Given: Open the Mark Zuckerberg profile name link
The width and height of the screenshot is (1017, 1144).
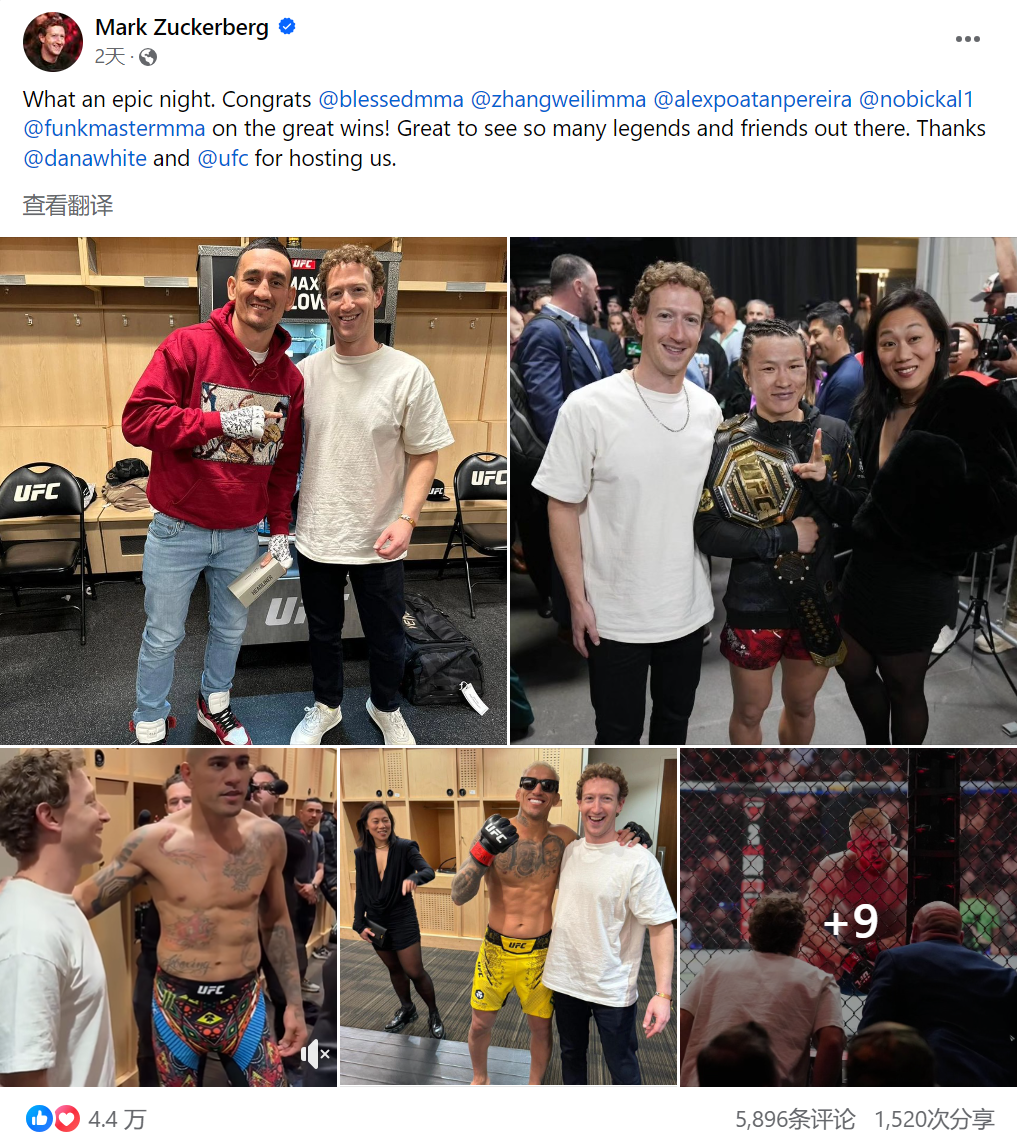Looking at the screenshot, I should coord(182,27).
